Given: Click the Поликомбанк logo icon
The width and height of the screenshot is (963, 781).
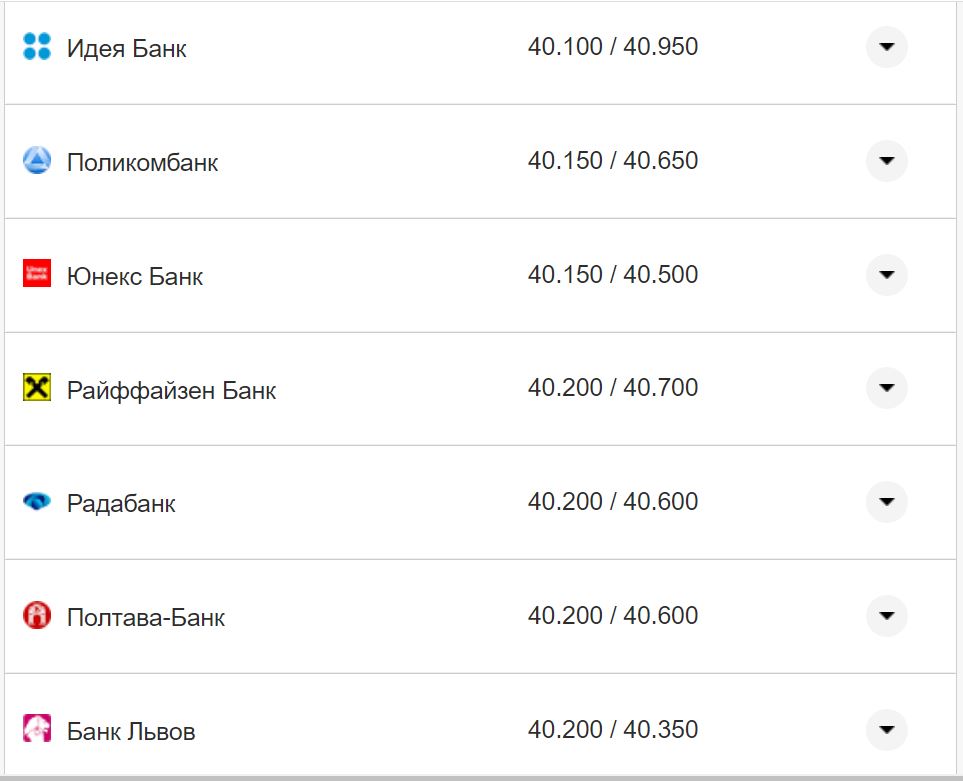Looking at the screenshot, I should coord(37,160).
